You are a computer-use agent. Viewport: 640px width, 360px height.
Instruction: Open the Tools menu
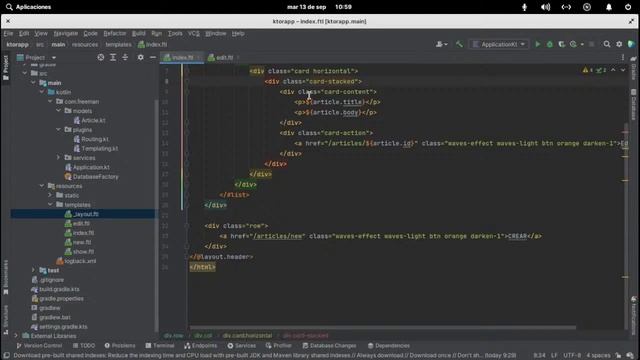175,33
